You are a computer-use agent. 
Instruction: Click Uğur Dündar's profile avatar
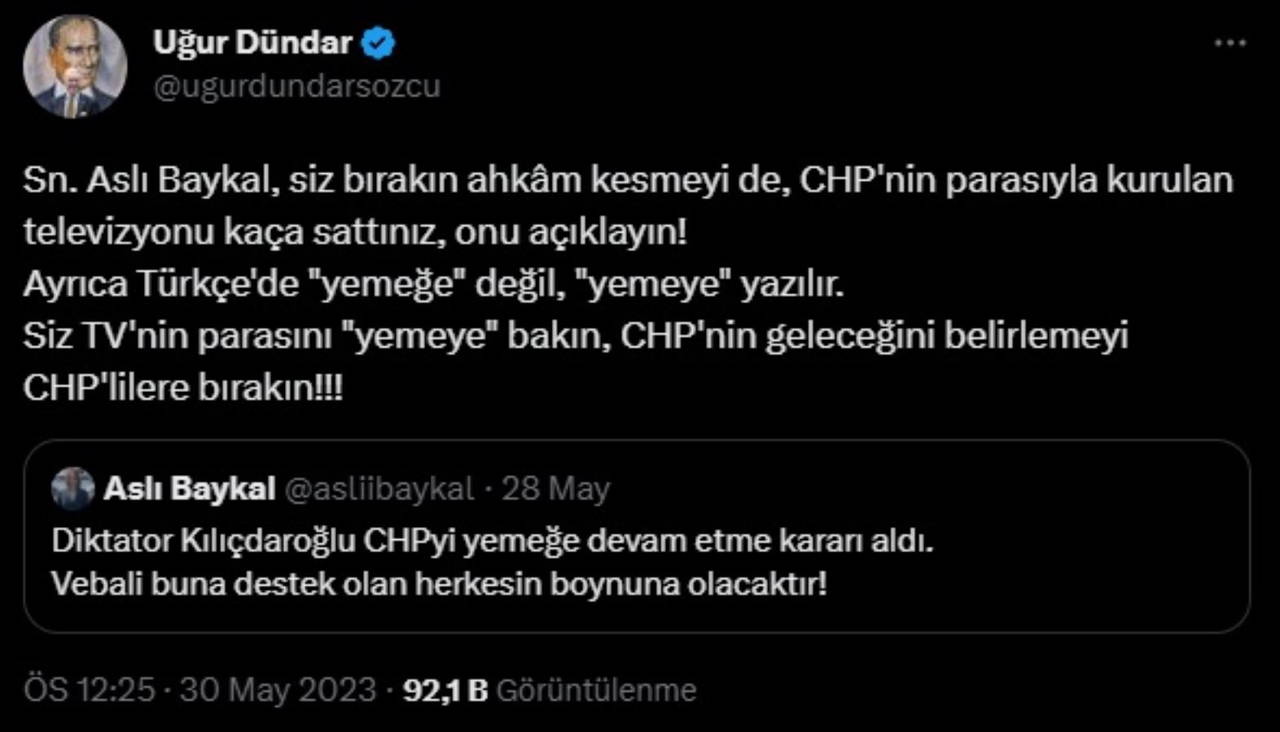[x=75, y=66]
